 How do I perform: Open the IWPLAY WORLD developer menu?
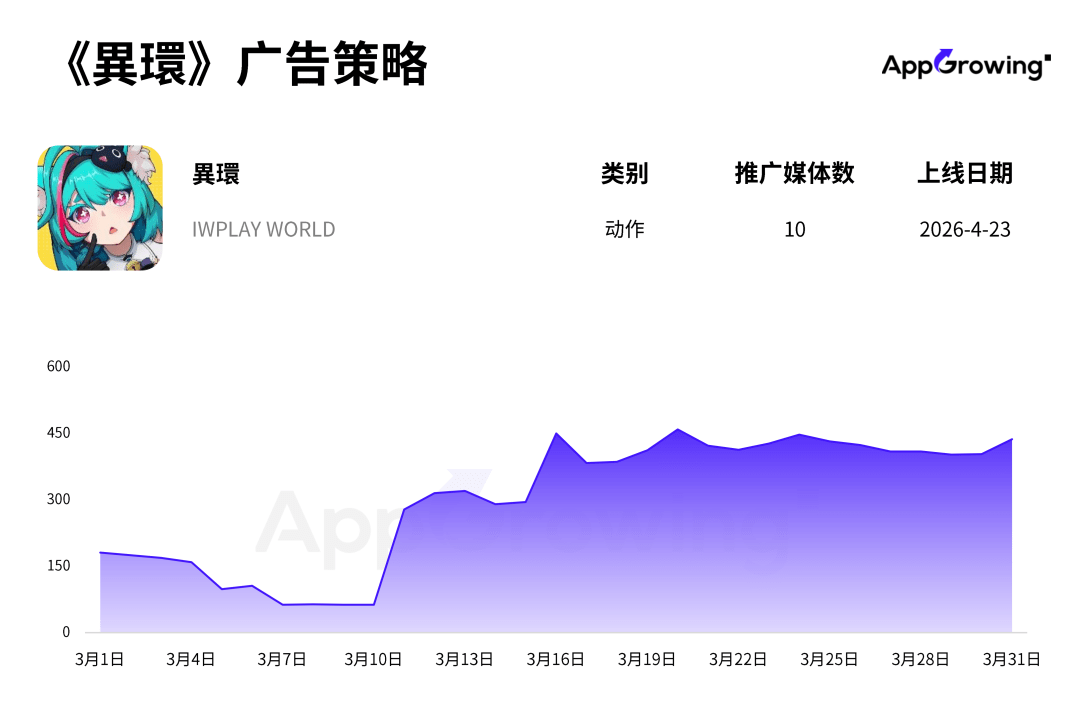[263, 229]
